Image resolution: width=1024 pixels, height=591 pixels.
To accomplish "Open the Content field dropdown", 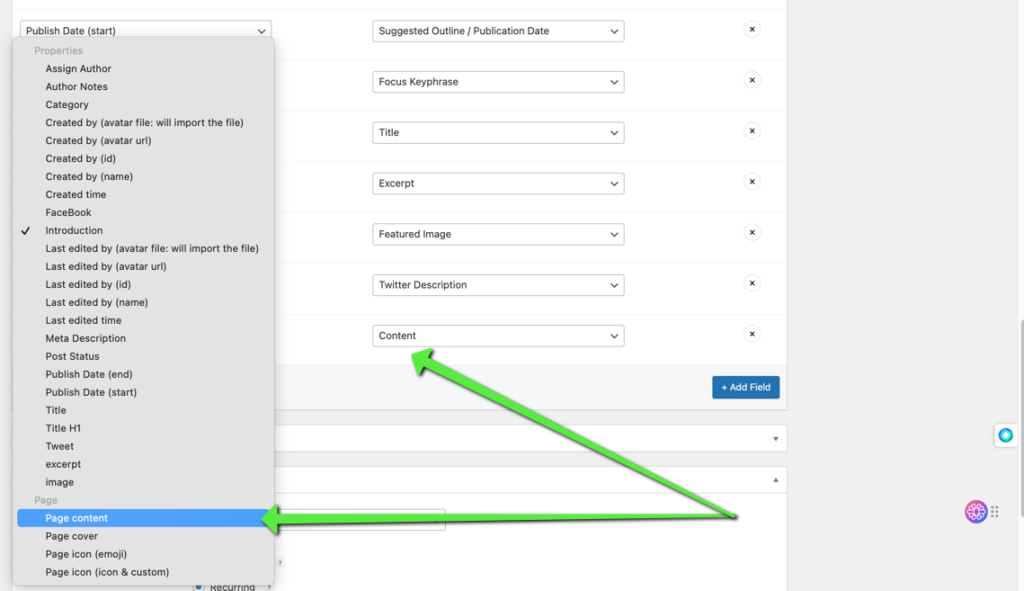I will click(498, 336).
